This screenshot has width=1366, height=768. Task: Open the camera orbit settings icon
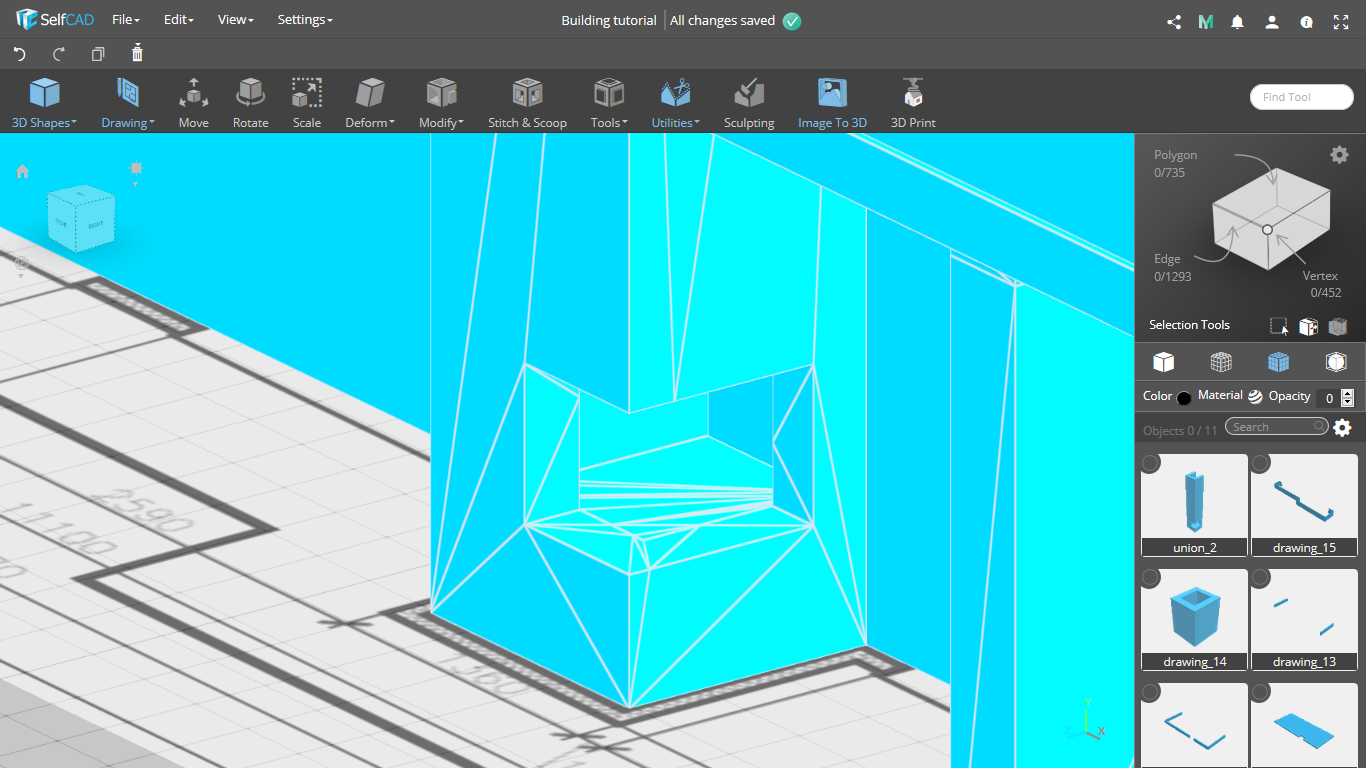[x=22, y=266]
